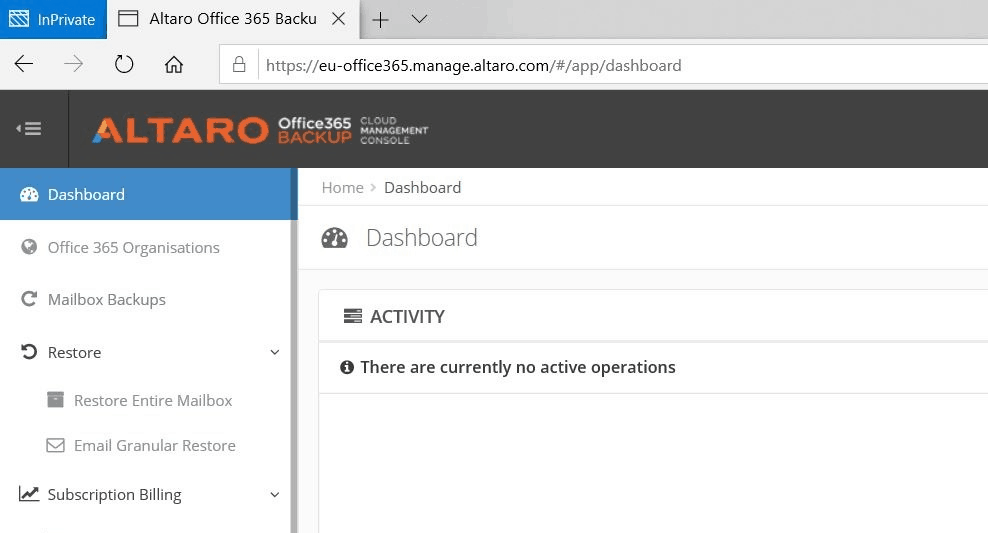Viewport: 988px width, 533px height.
Task: Open the tab list dropdown chevron
Action: coord(419,19)
